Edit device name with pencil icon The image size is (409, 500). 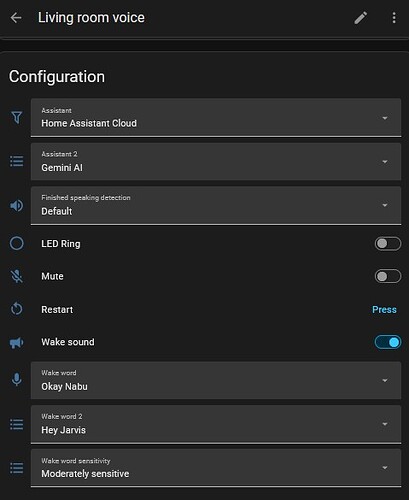pos(361,18)
